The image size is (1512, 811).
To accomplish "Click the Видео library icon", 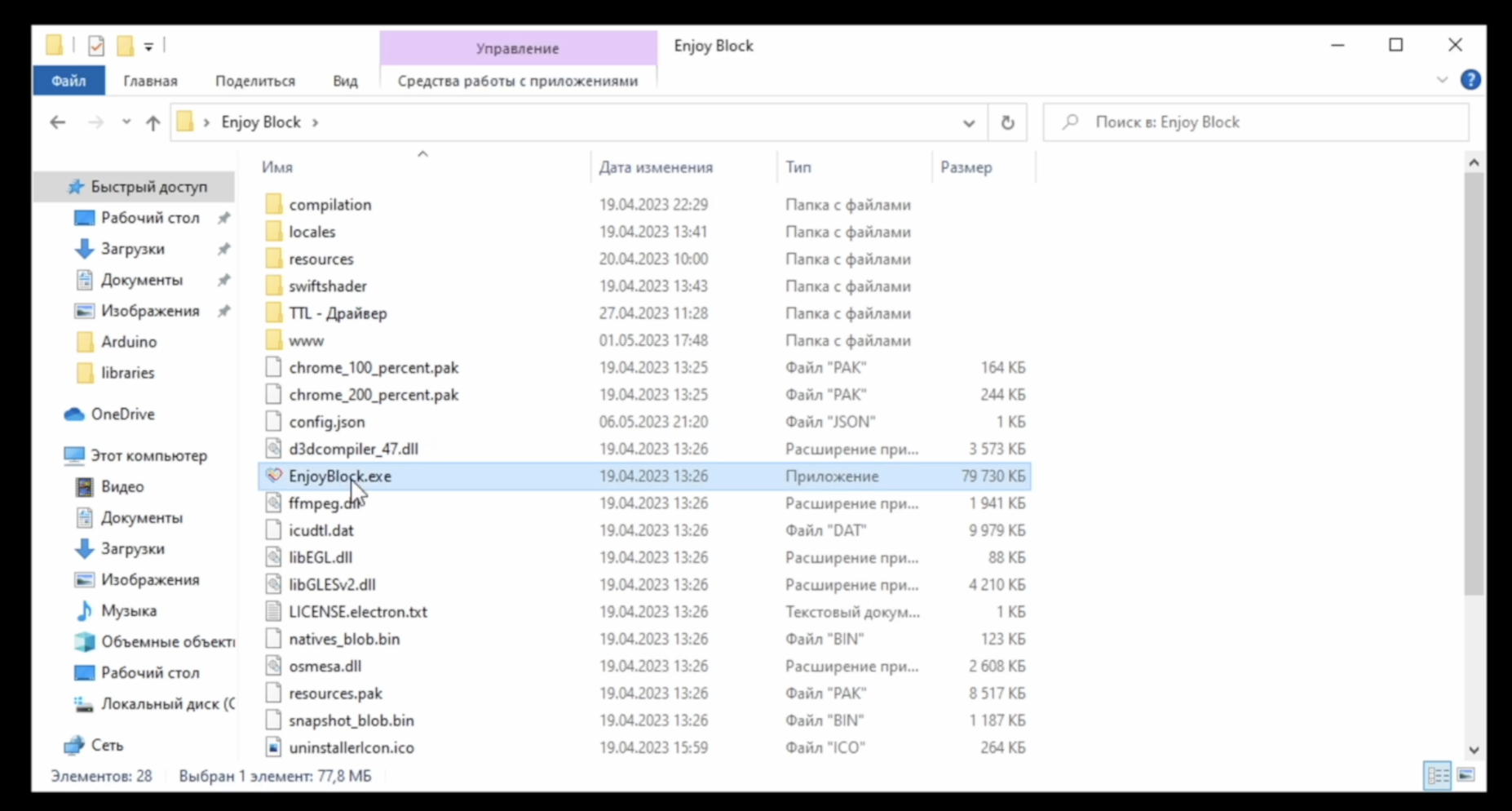I will coord(84,487).
